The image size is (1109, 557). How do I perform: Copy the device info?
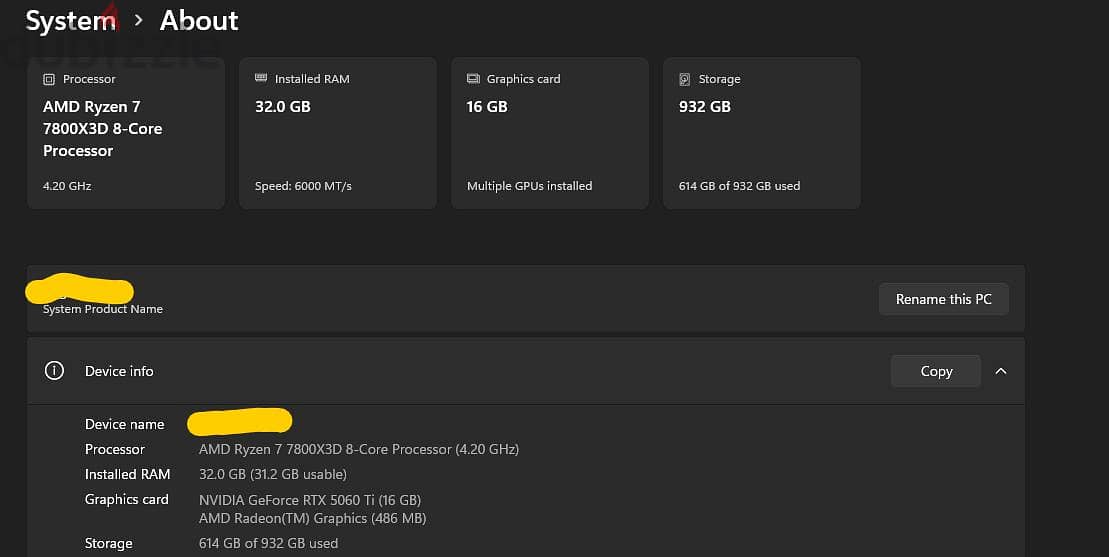936,371
